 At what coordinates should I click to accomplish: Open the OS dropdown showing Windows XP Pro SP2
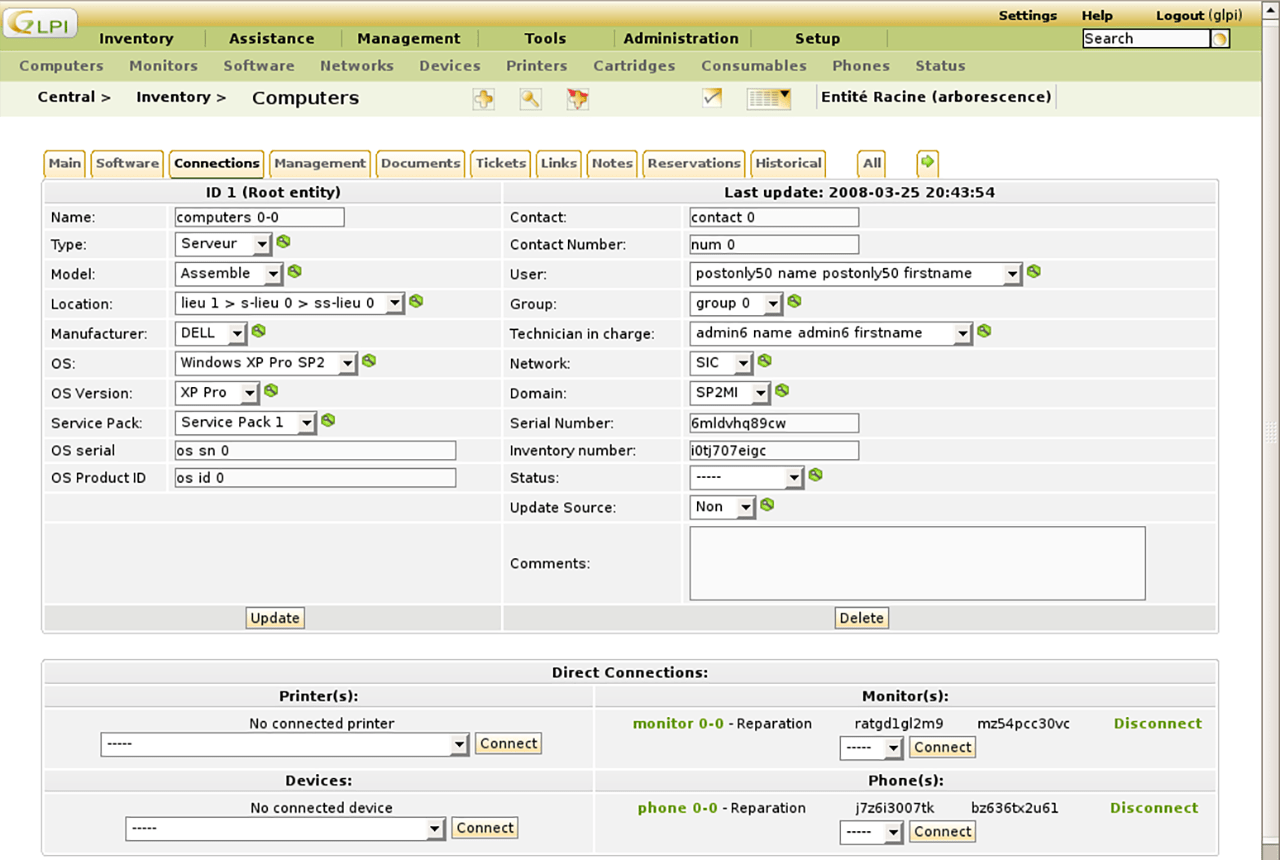[266, 364]
